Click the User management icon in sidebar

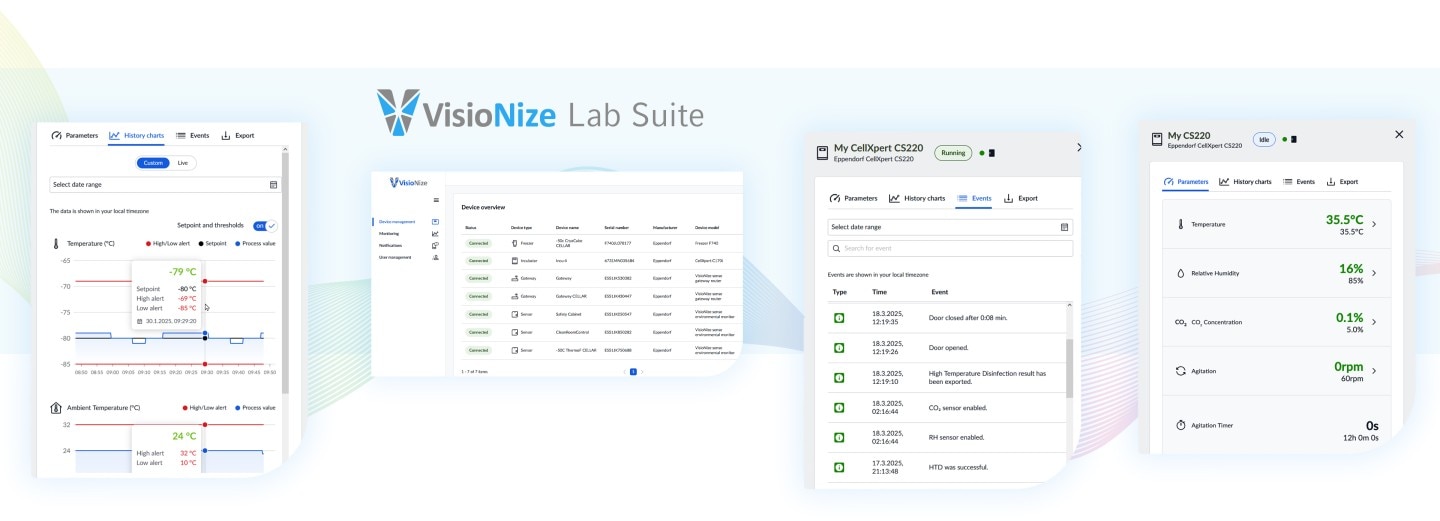click(x=435, y=257)
